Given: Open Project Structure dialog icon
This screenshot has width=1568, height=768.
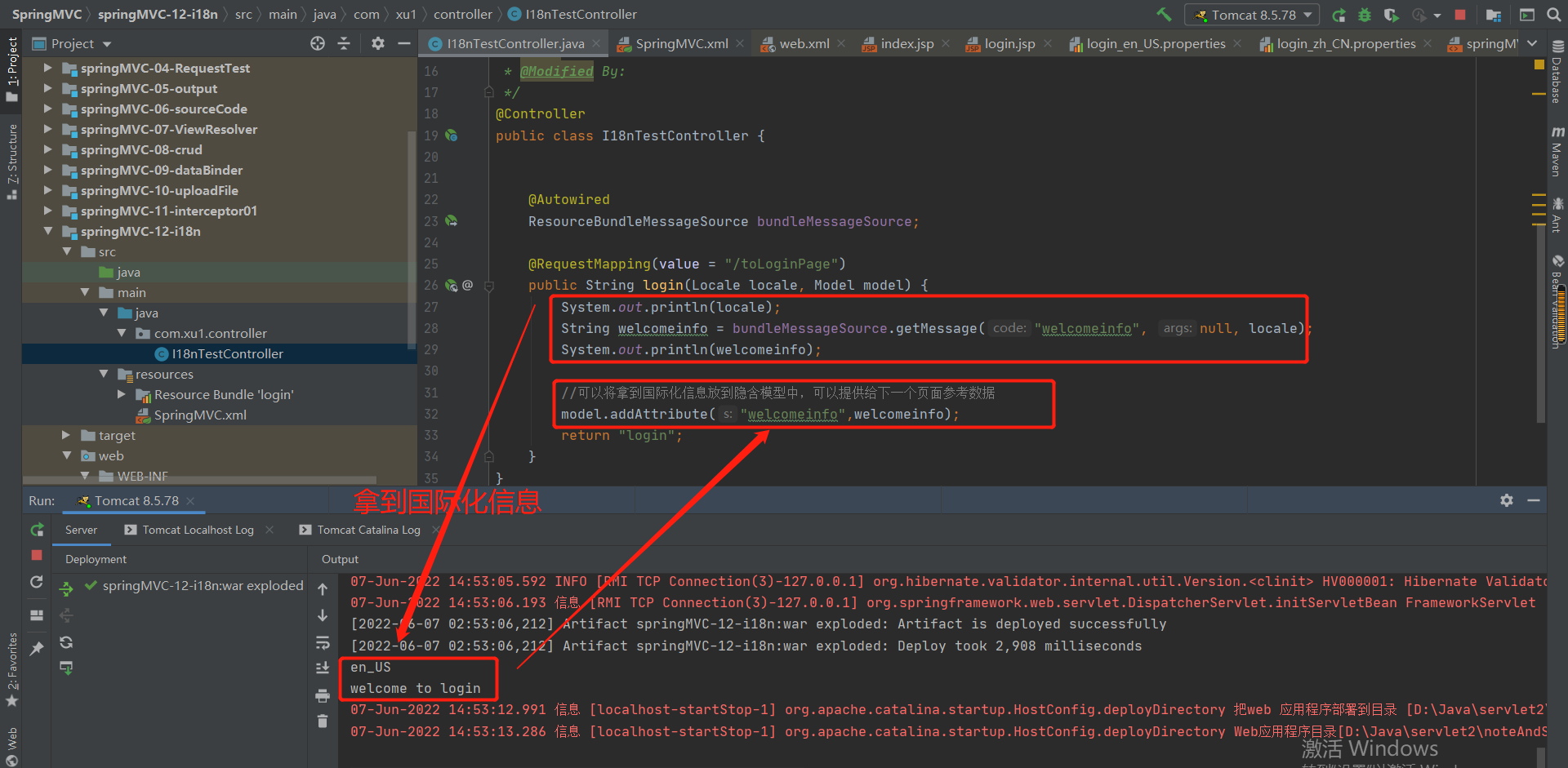Looking at the screenshot, I should (1494, 15).
